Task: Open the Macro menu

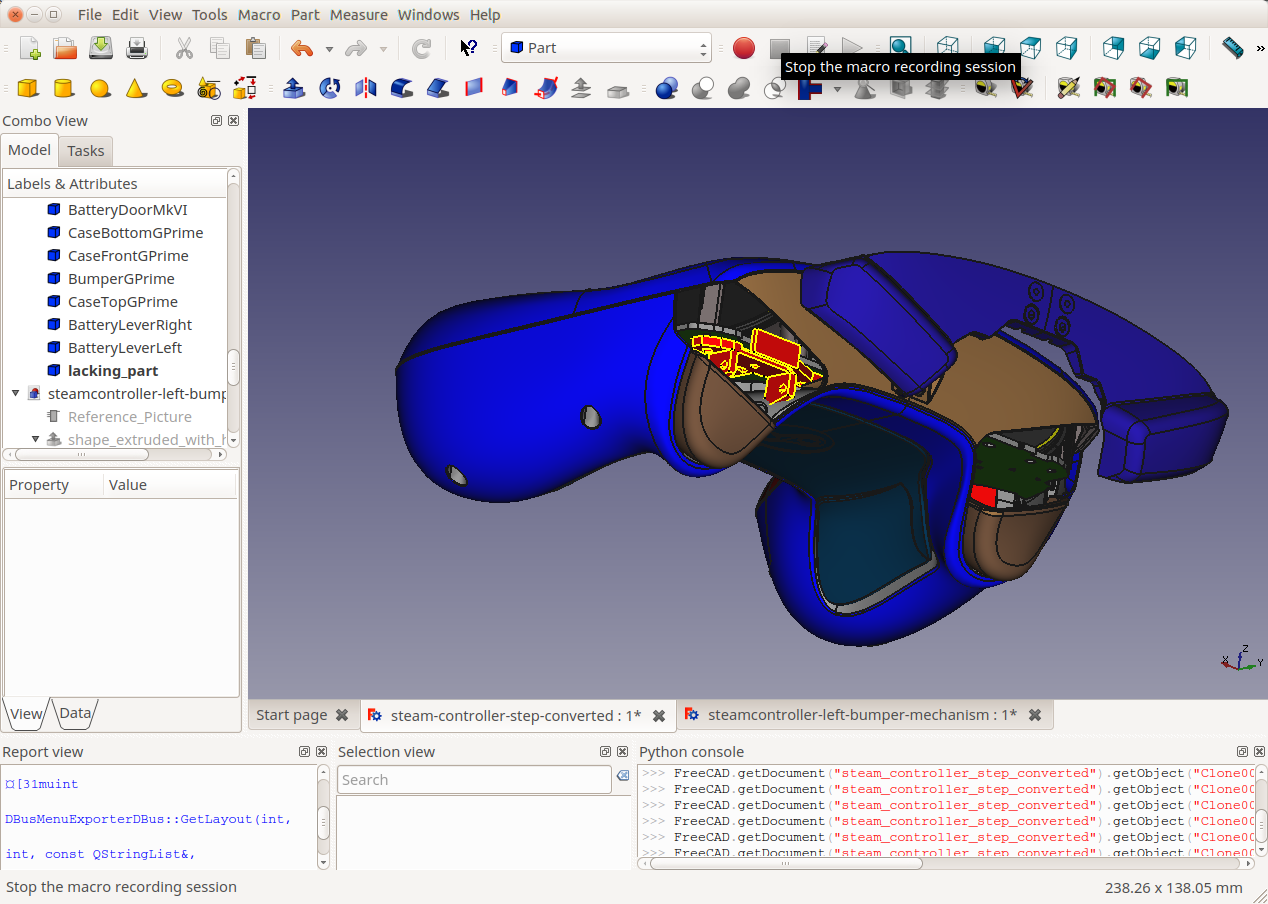Action: (x=259, y=15)
